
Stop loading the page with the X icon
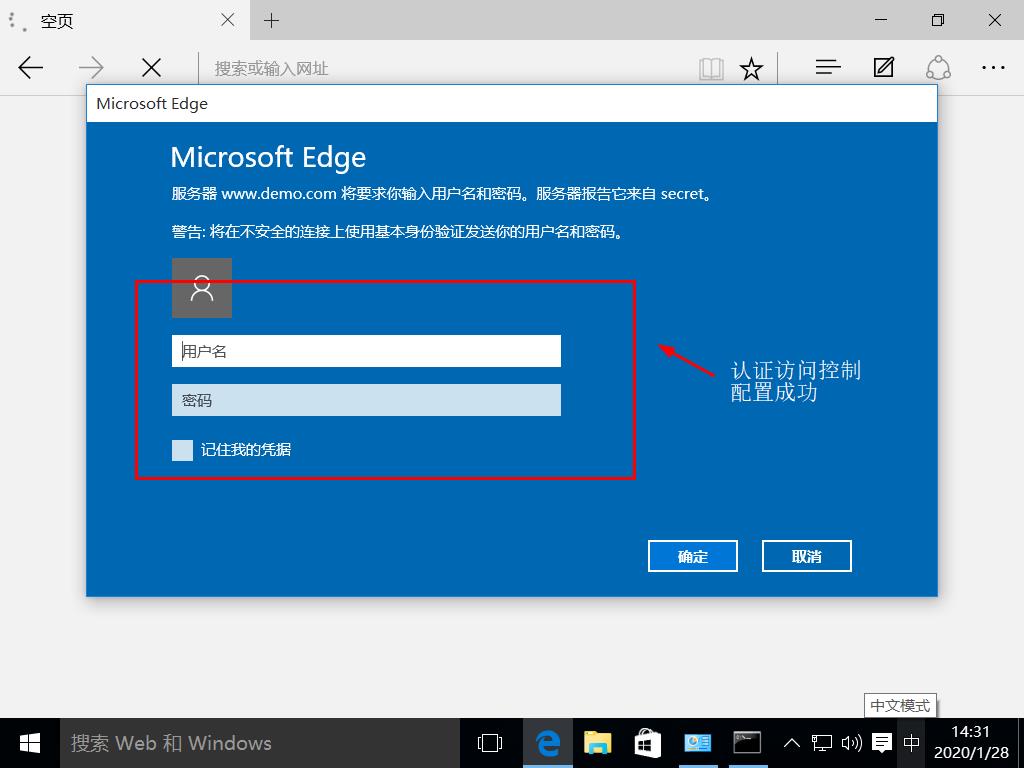[151, 67]
